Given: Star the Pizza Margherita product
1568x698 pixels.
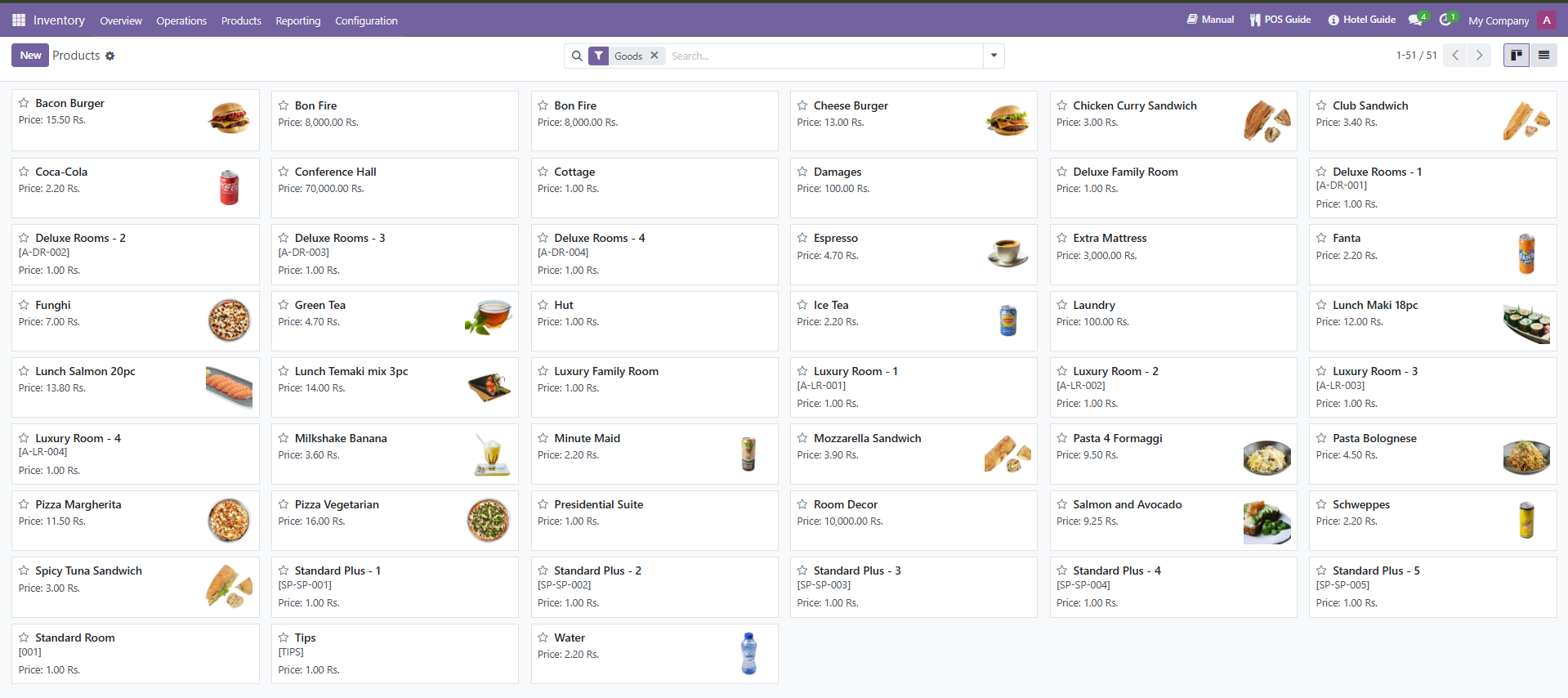Looking at the screenshot, I should pos(25,504).
